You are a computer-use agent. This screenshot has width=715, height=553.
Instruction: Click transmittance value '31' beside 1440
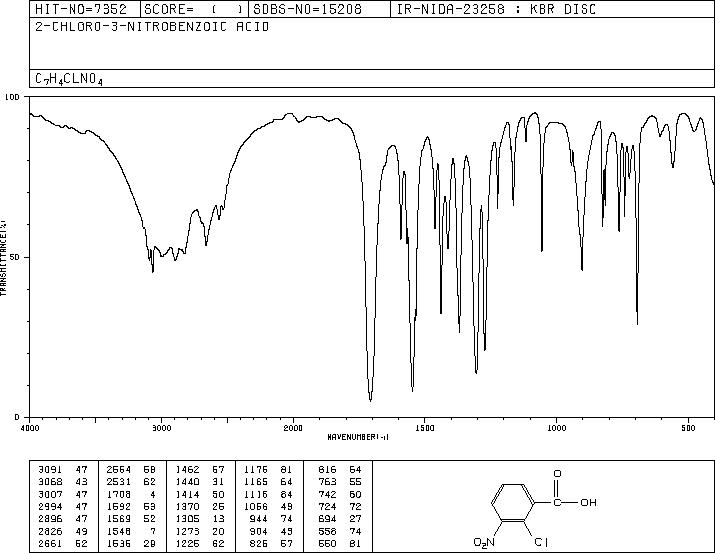(x=218, y=482)
